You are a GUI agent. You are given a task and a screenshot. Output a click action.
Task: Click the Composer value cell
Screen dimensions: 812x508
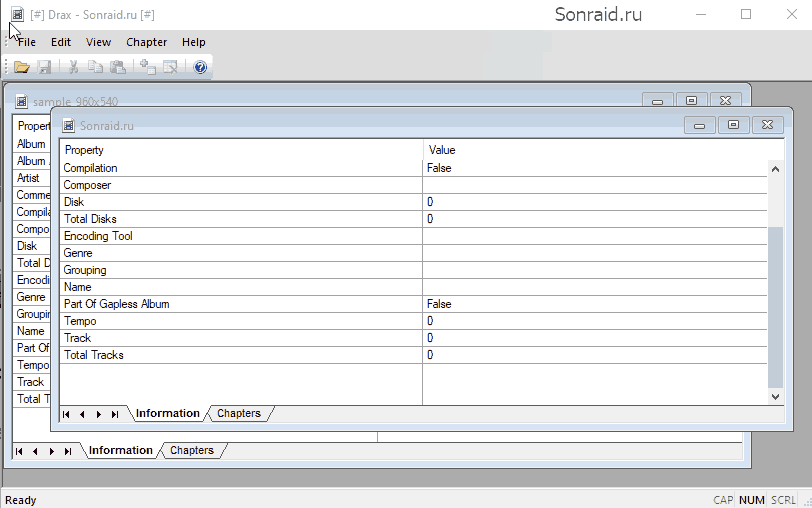click(x=594, y=185)
